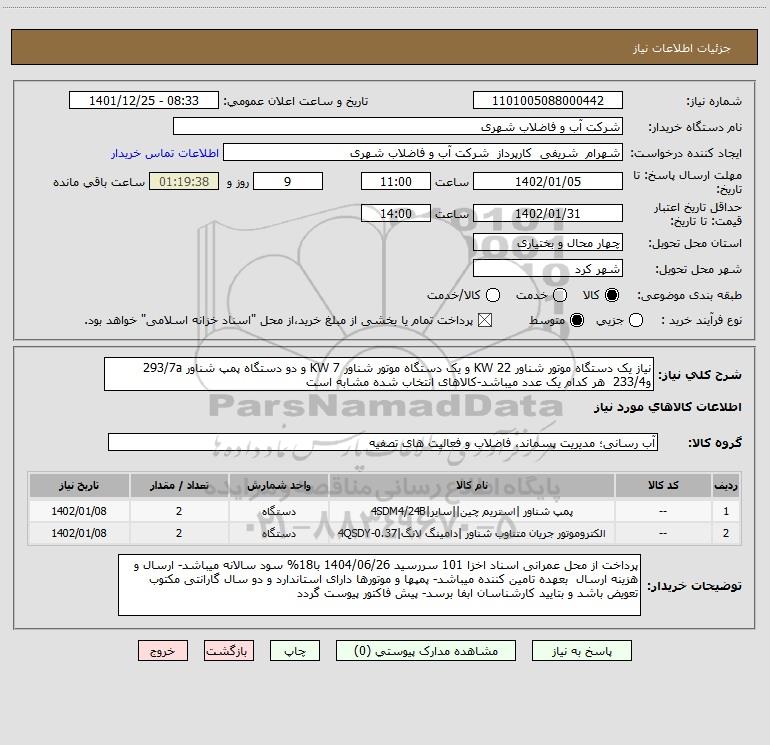The height and width of the screenshot is (745, 770).
Task: Click the quantity cell in row 1
Action: pyautogui.click(x=179, y=511)
